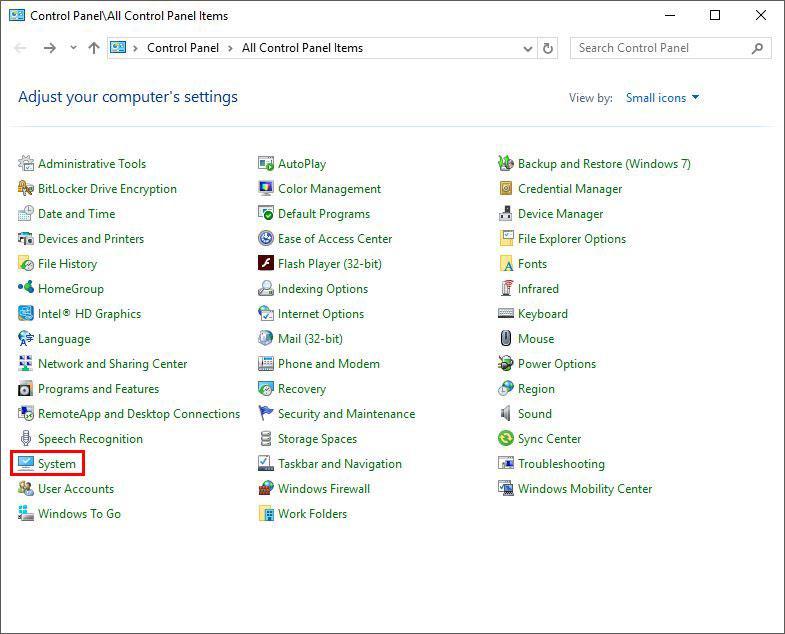Expand the address bar history dropdown
Viewport: 785px width, 634px height.
[528, 48]
